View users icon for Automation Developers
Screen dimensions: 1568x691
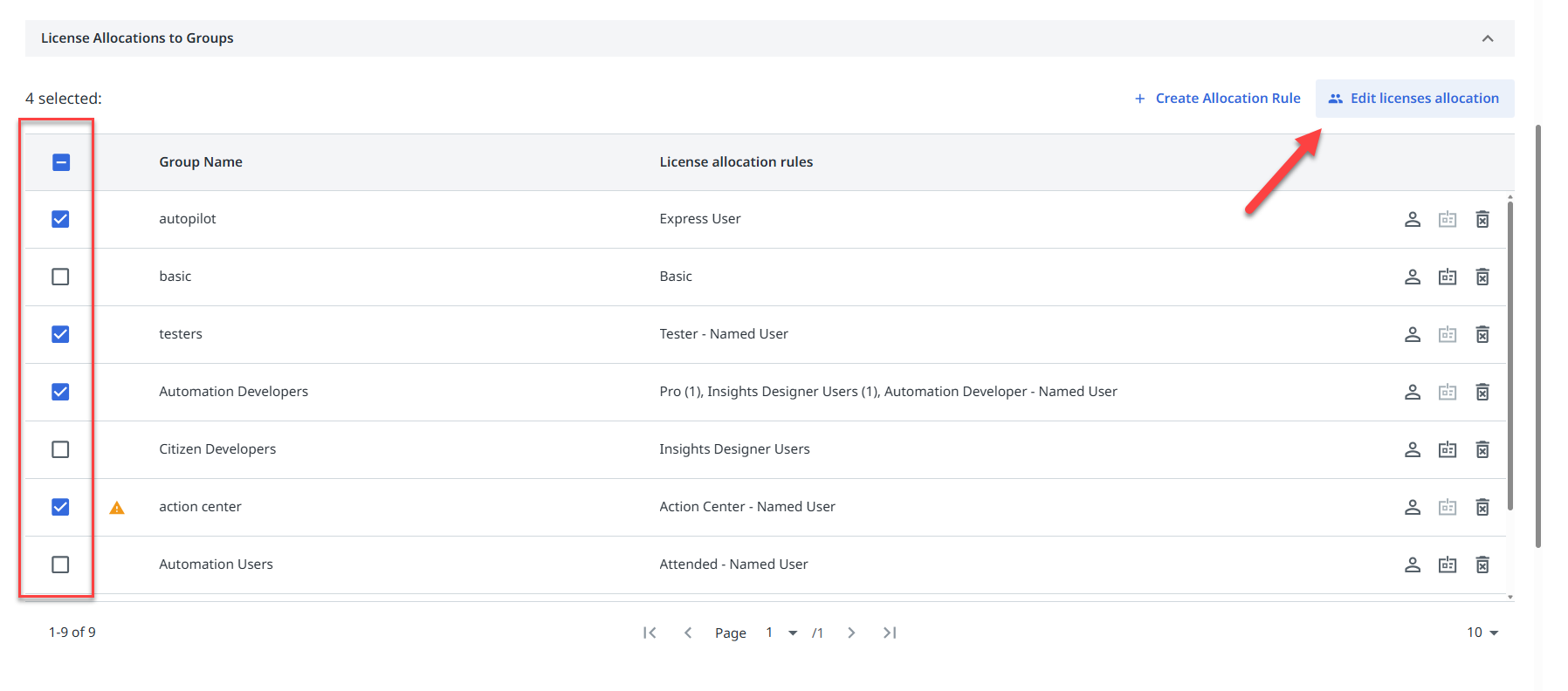point(1412,392)
